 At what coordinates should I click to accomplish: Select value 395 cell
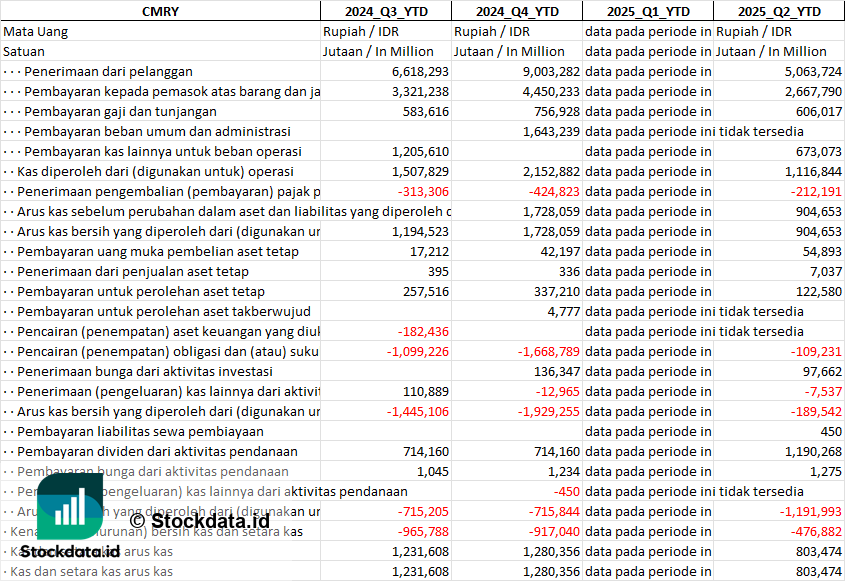coord(386,272)
